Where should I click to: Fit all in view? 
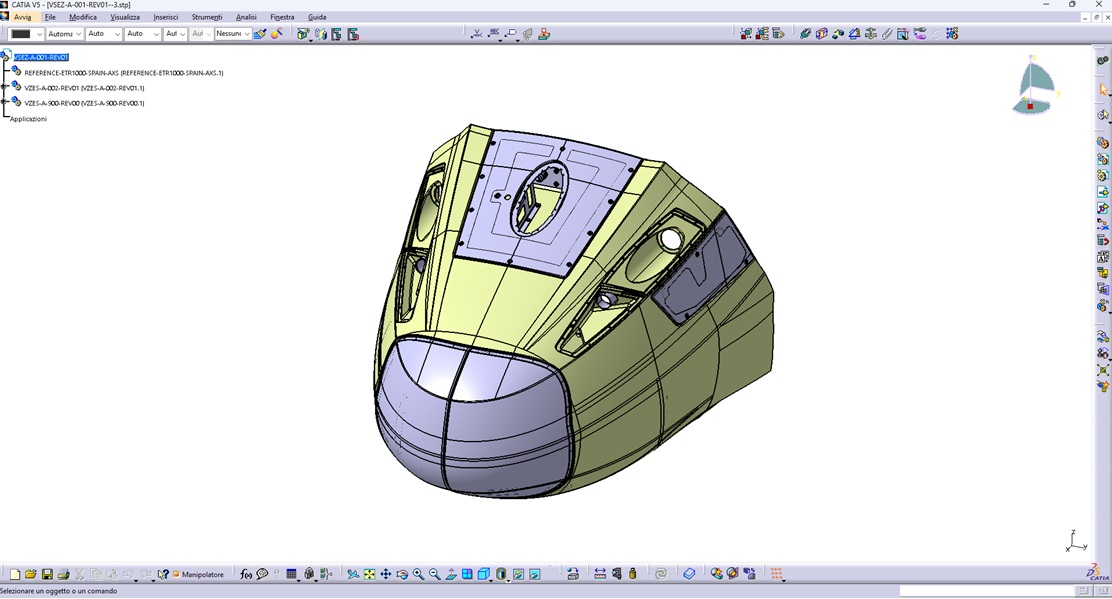(x=369, y=574)
